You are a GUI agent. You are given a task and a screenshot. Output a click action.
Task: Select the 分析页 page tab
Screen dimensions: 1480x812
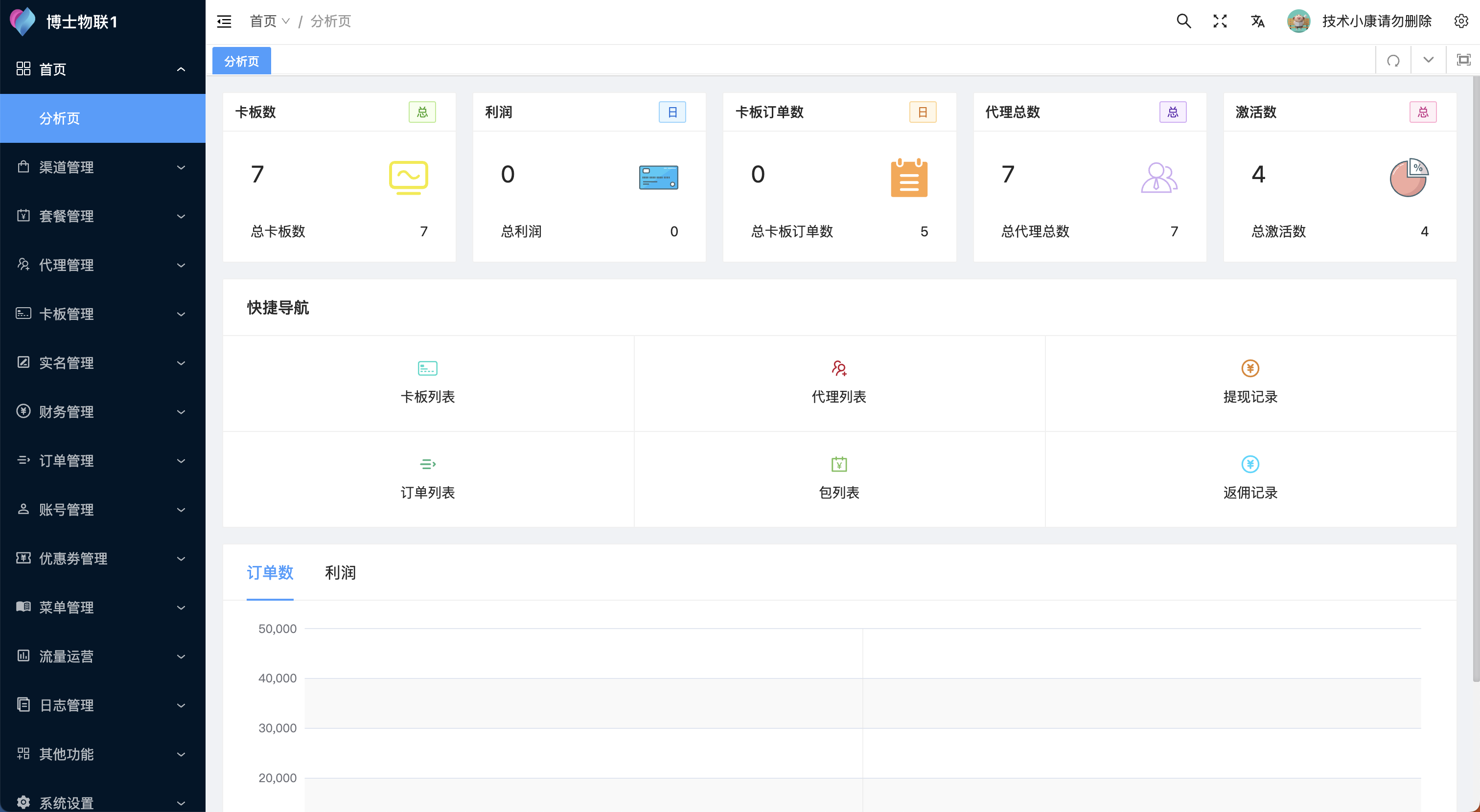[x=241, y=61]
